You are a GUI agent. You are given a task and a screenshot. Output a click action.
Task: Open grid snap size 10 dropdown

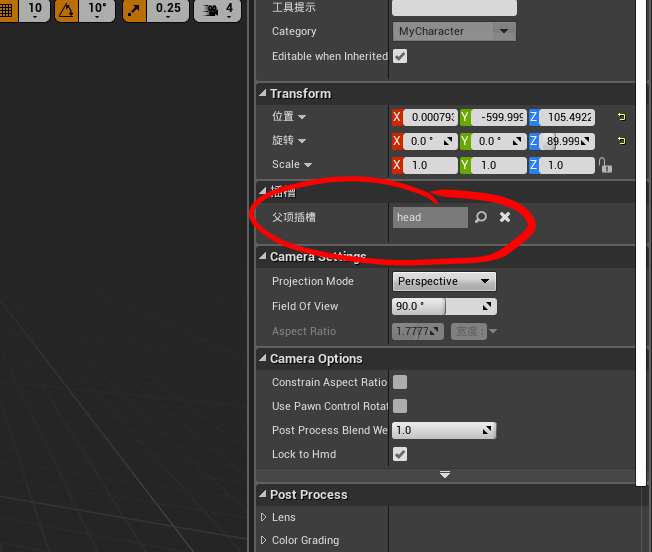pyautogui.click(x=35, y=10)
